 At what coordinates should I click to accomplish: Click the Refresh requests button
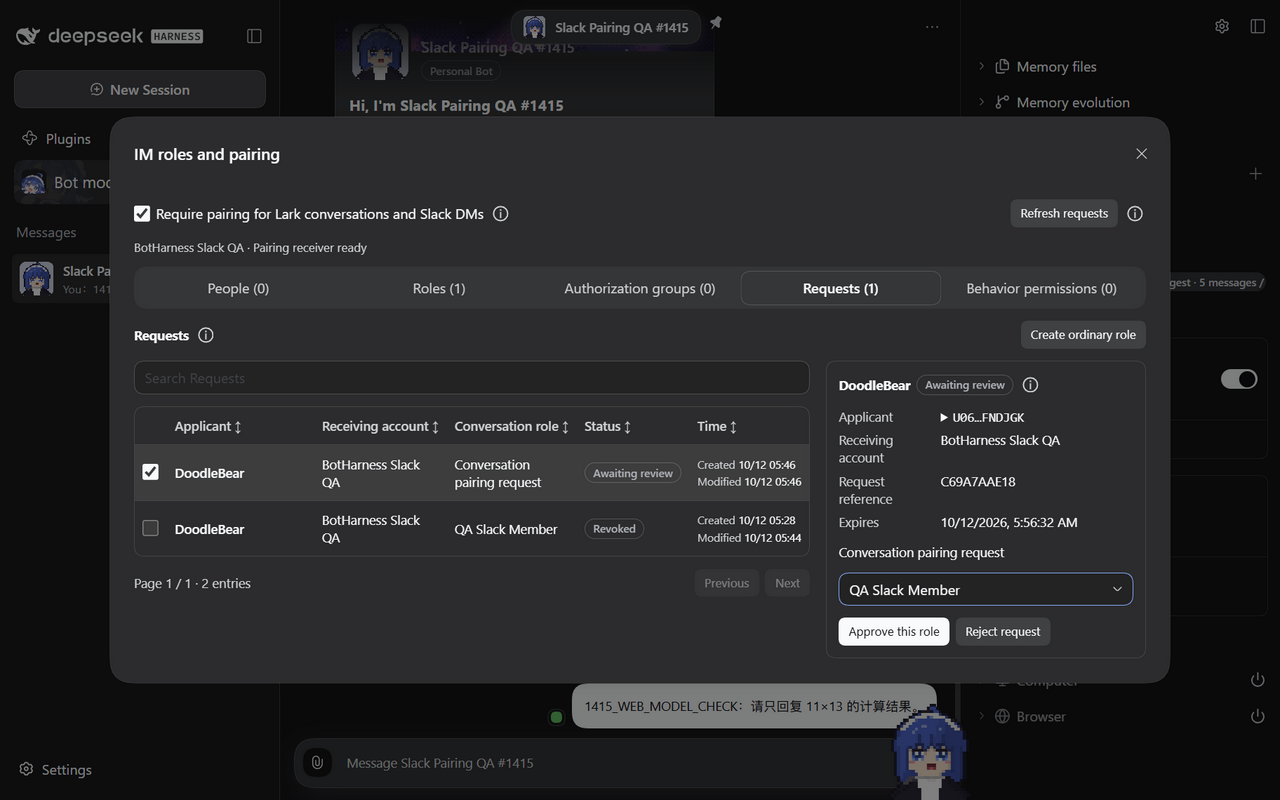(x=1064, y=214)
